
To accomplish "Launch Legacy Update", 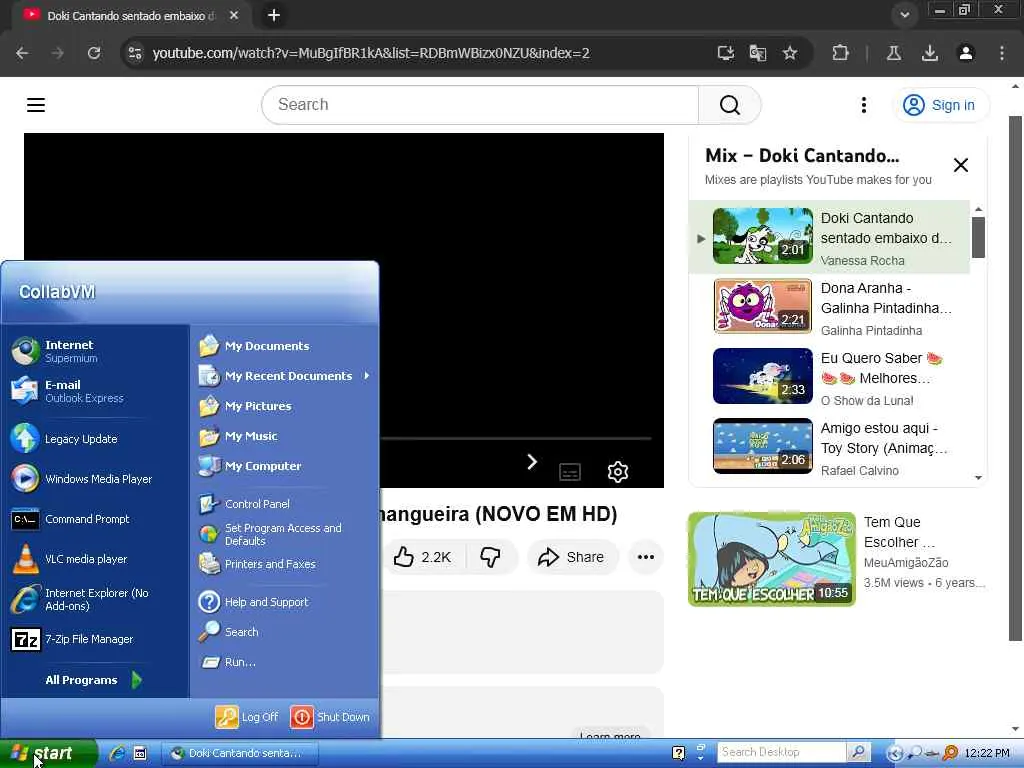I will 95,439.
